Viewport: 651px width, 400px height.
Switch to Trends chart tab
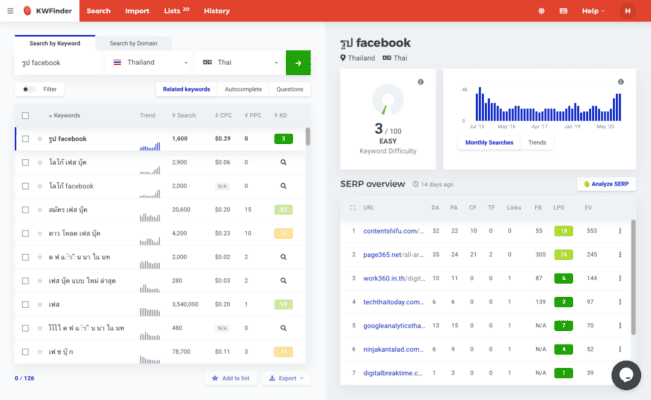537,142
